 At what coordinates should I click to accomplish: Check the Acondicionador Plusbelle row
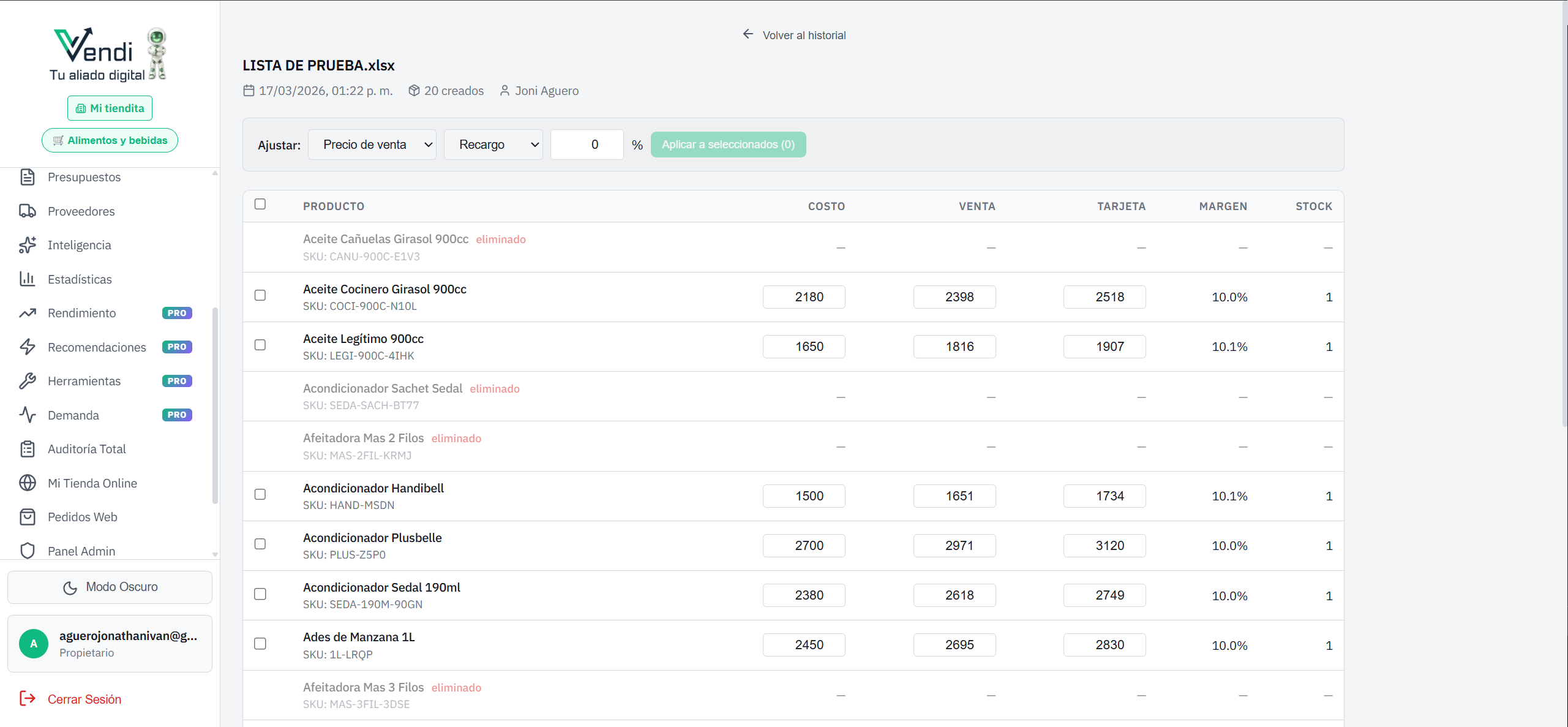pos(260,544)
